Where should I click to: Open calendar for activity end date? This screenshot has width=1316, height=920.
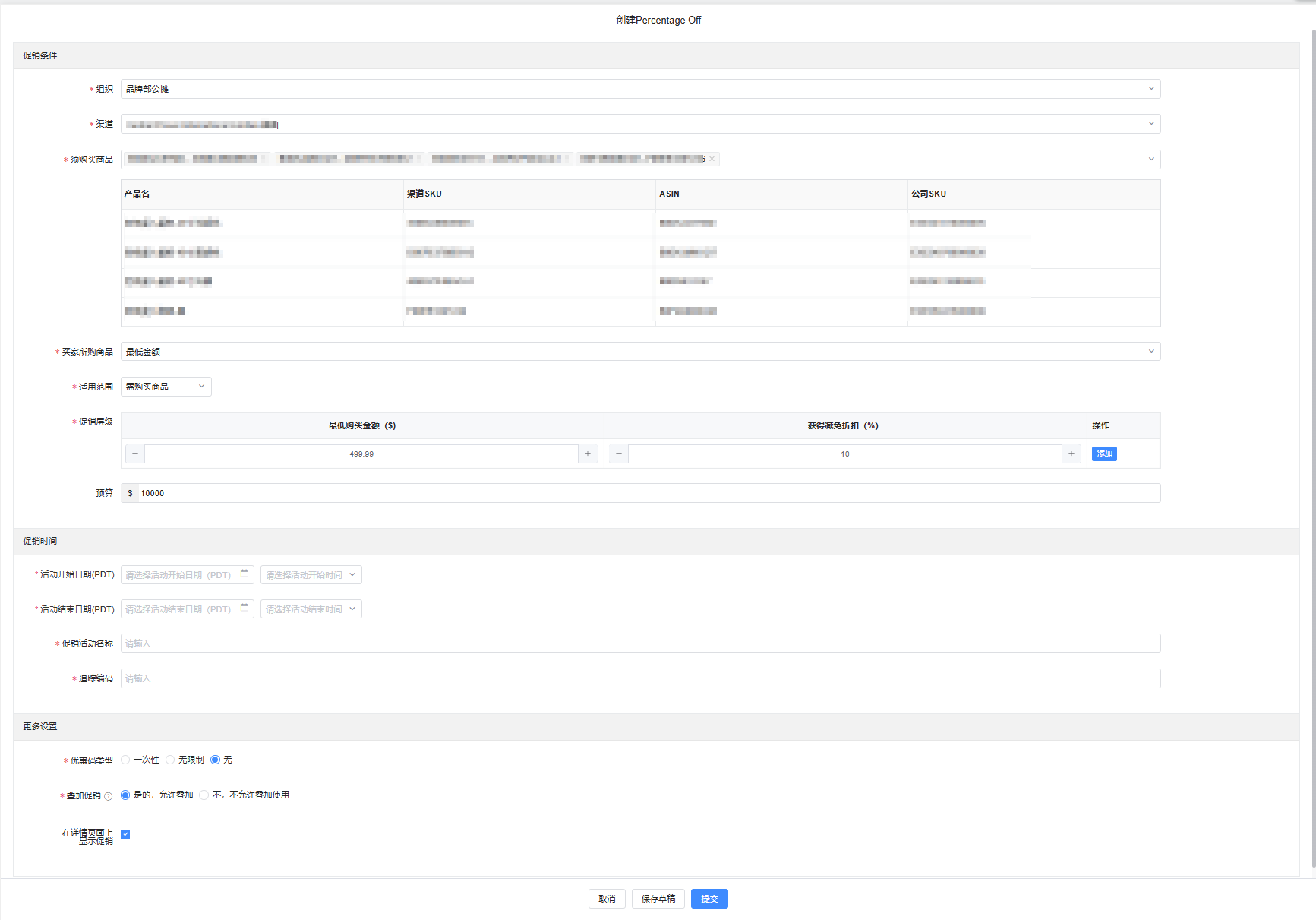click(x=245, y=609)
